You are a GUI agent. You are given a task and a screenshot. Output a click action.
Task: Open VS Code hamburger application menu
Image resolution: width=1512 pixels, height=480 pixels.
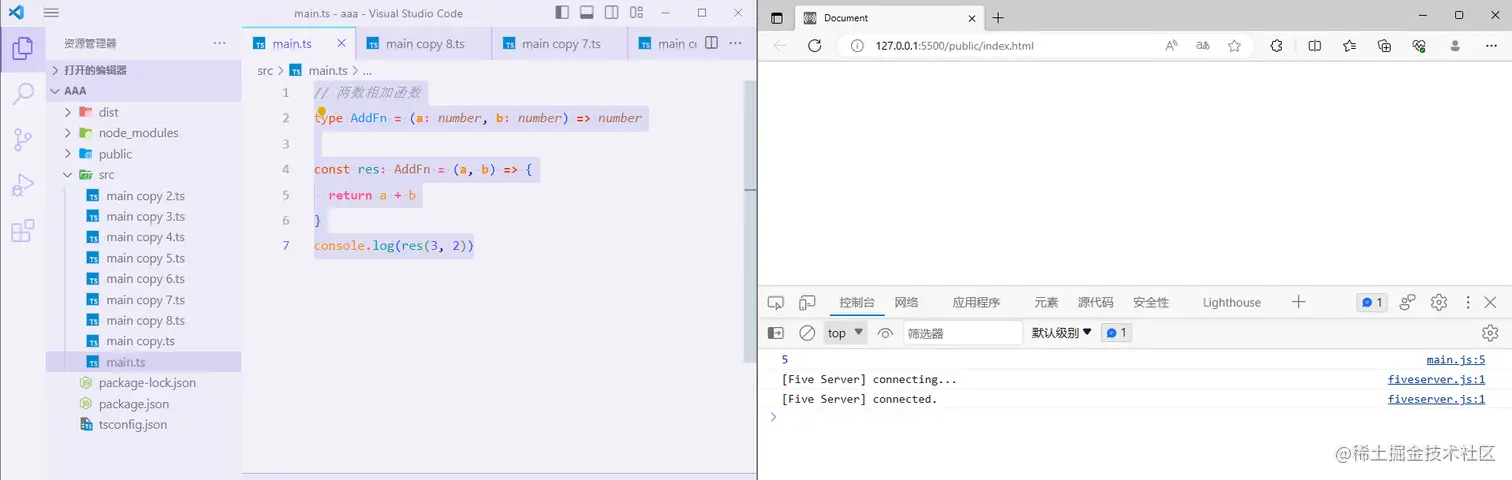click(x=51, y=13)
